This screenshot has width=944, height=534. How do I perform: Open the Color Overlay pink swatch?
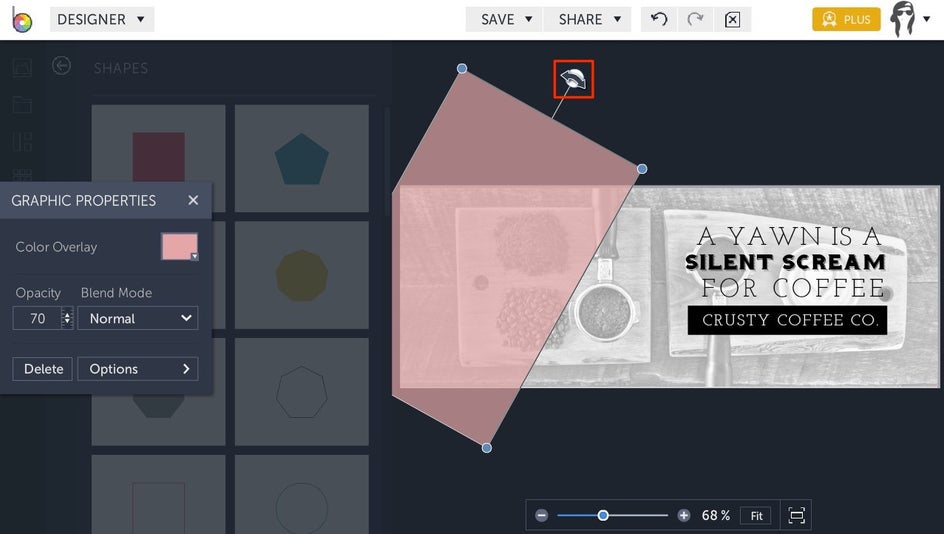[x=179, y=246]
